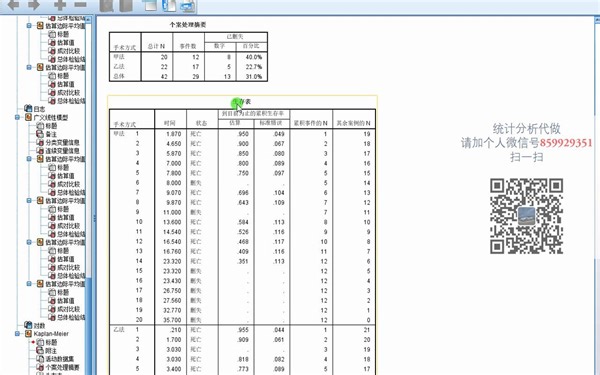600x375 pixels.
Task: Click the time value 1.870
Action: 174,134
